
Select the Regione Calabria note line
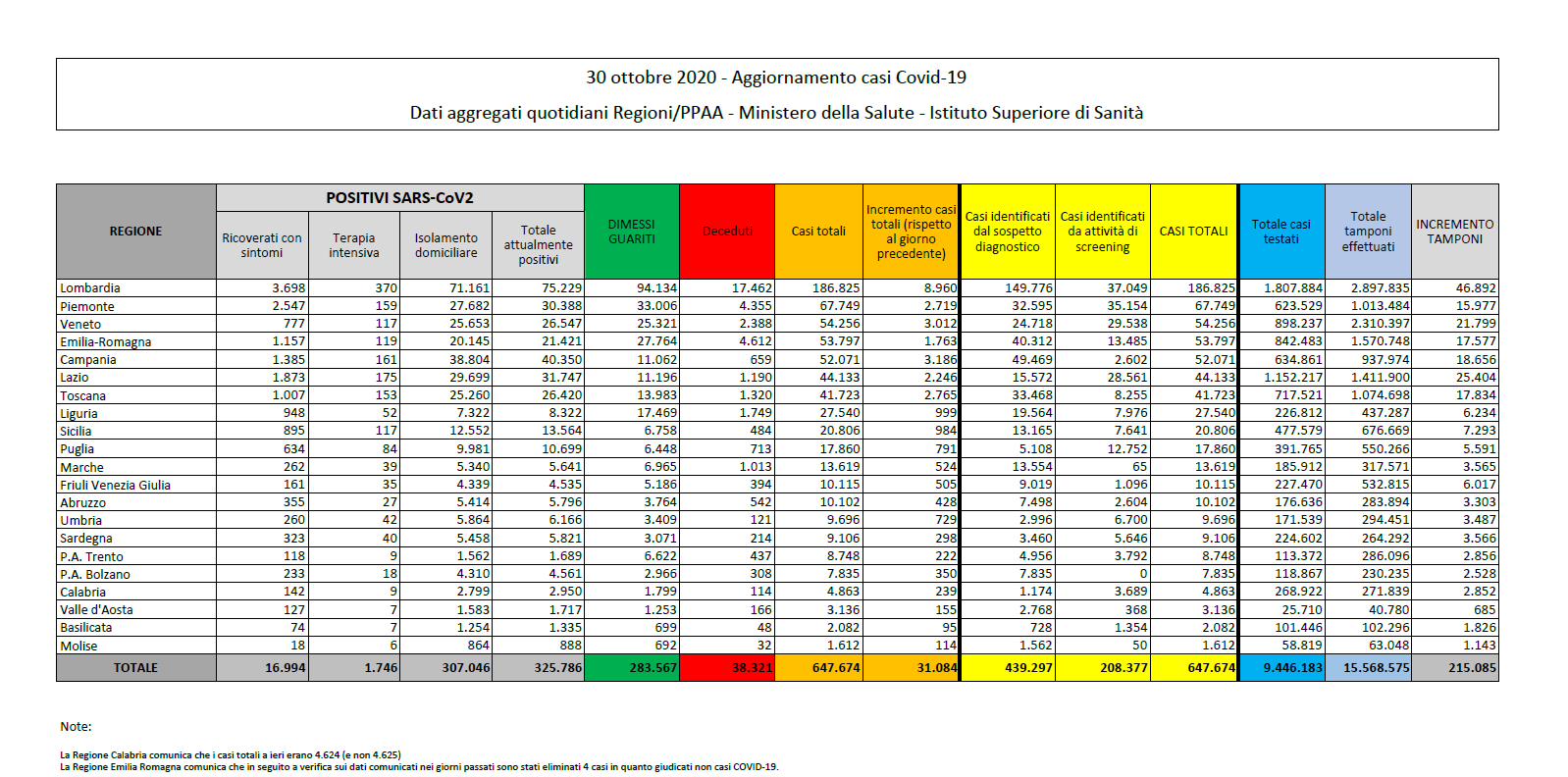[231, 755]
